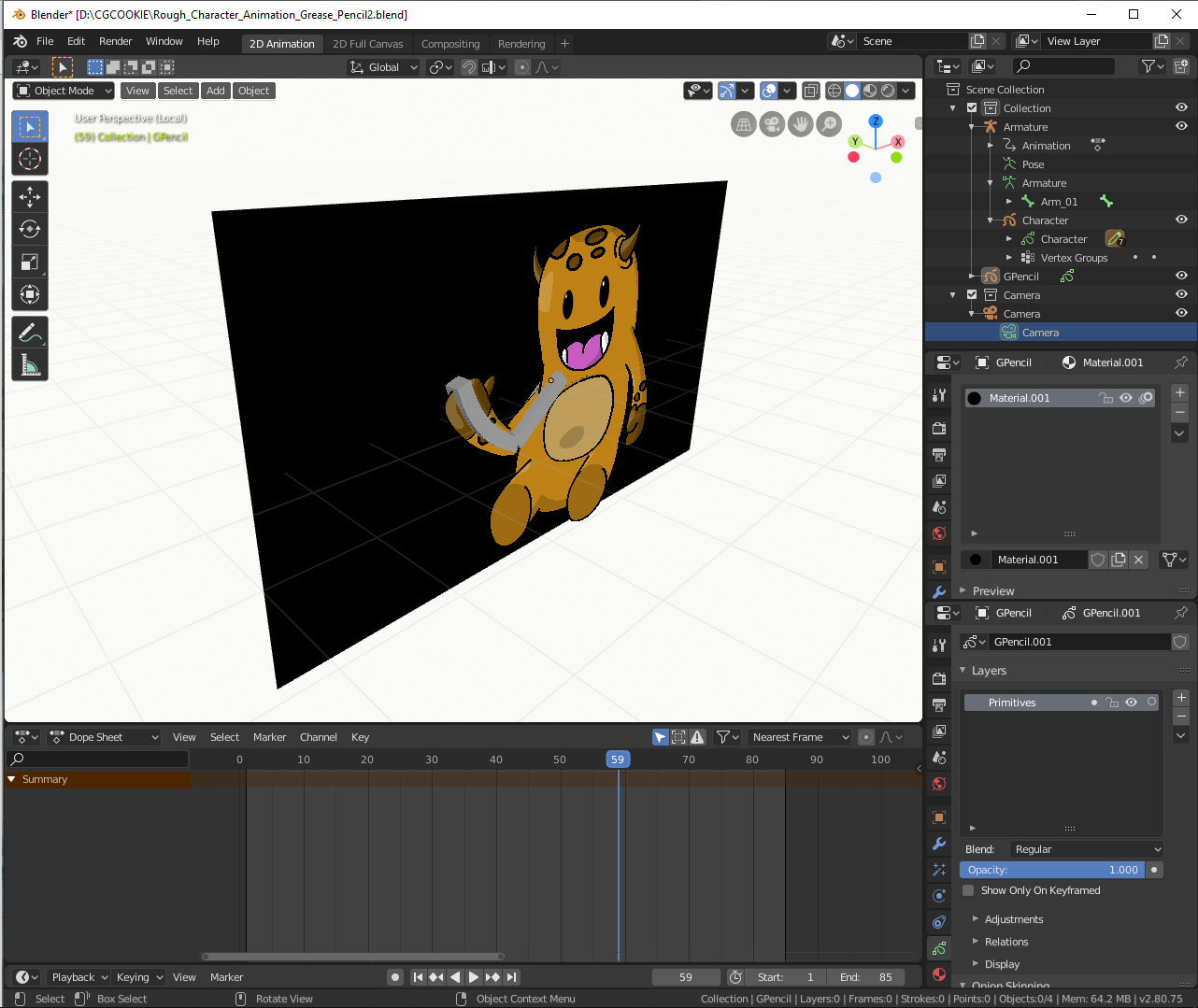
Task: Toggle X-ray display in viewport header
Action: click(810, 91)
